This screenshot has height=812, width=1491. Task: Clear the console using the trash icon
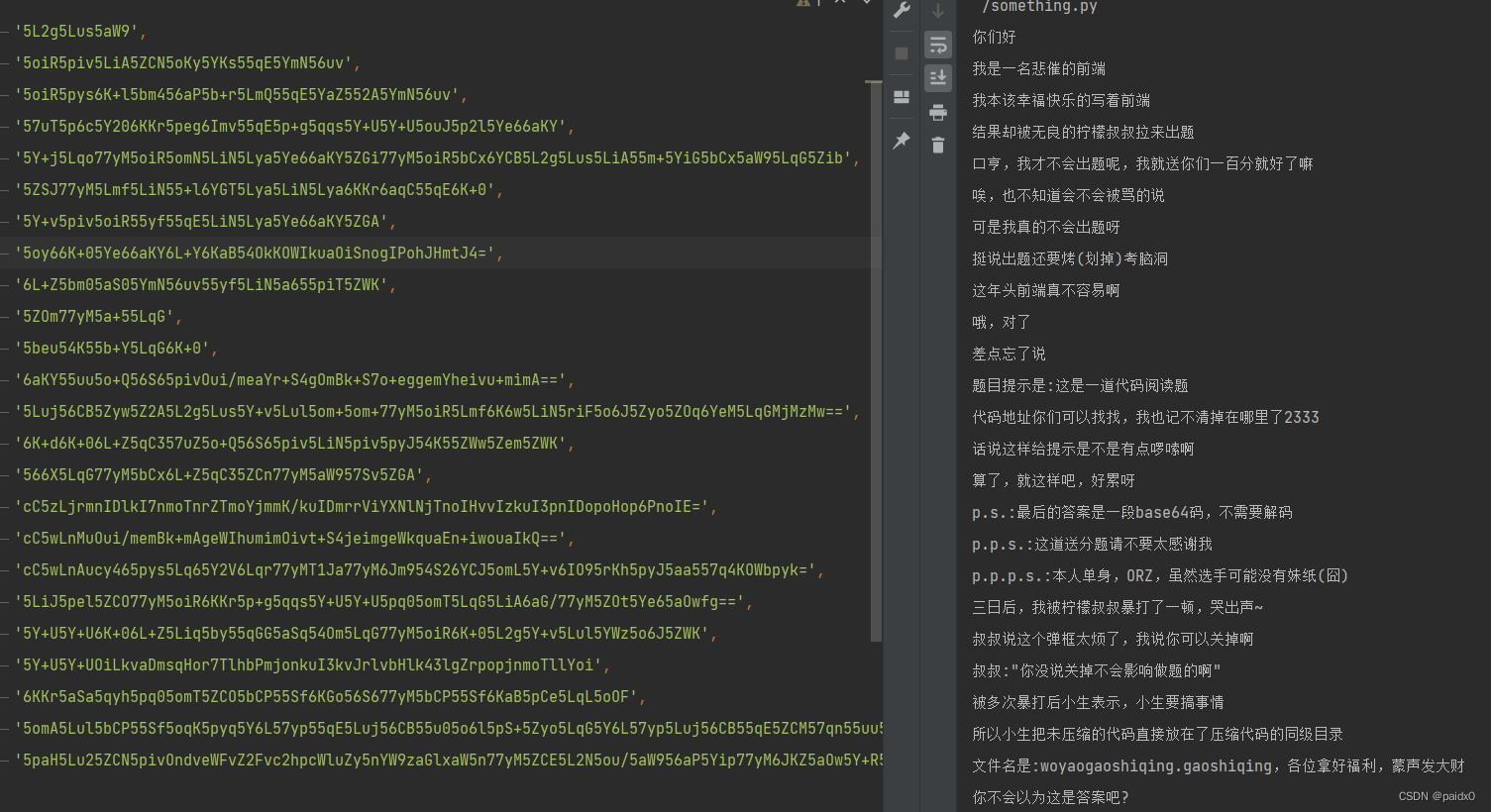pos(937,144)
